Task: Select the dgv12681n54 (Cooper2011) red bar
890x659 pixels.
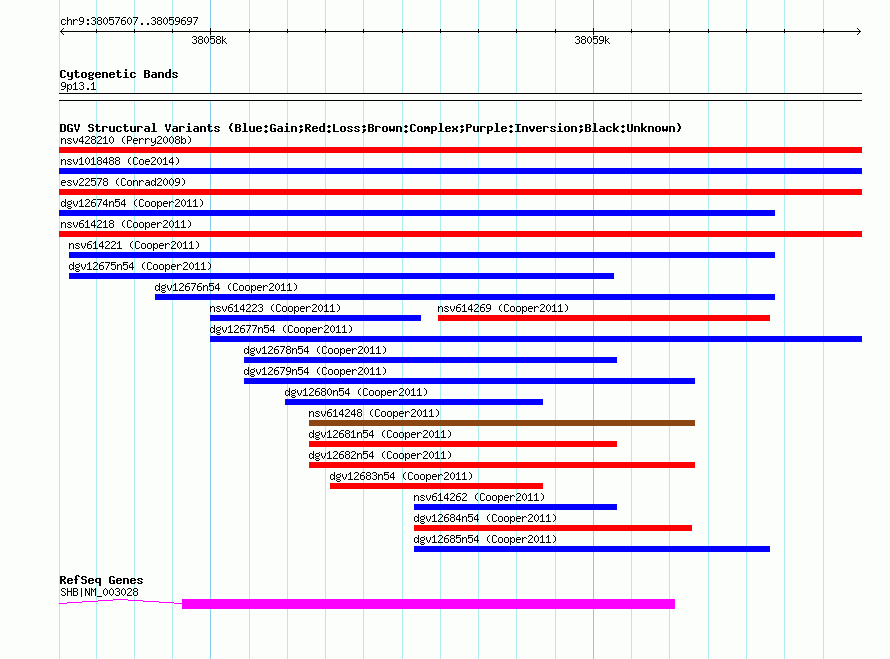Action: 463,444
